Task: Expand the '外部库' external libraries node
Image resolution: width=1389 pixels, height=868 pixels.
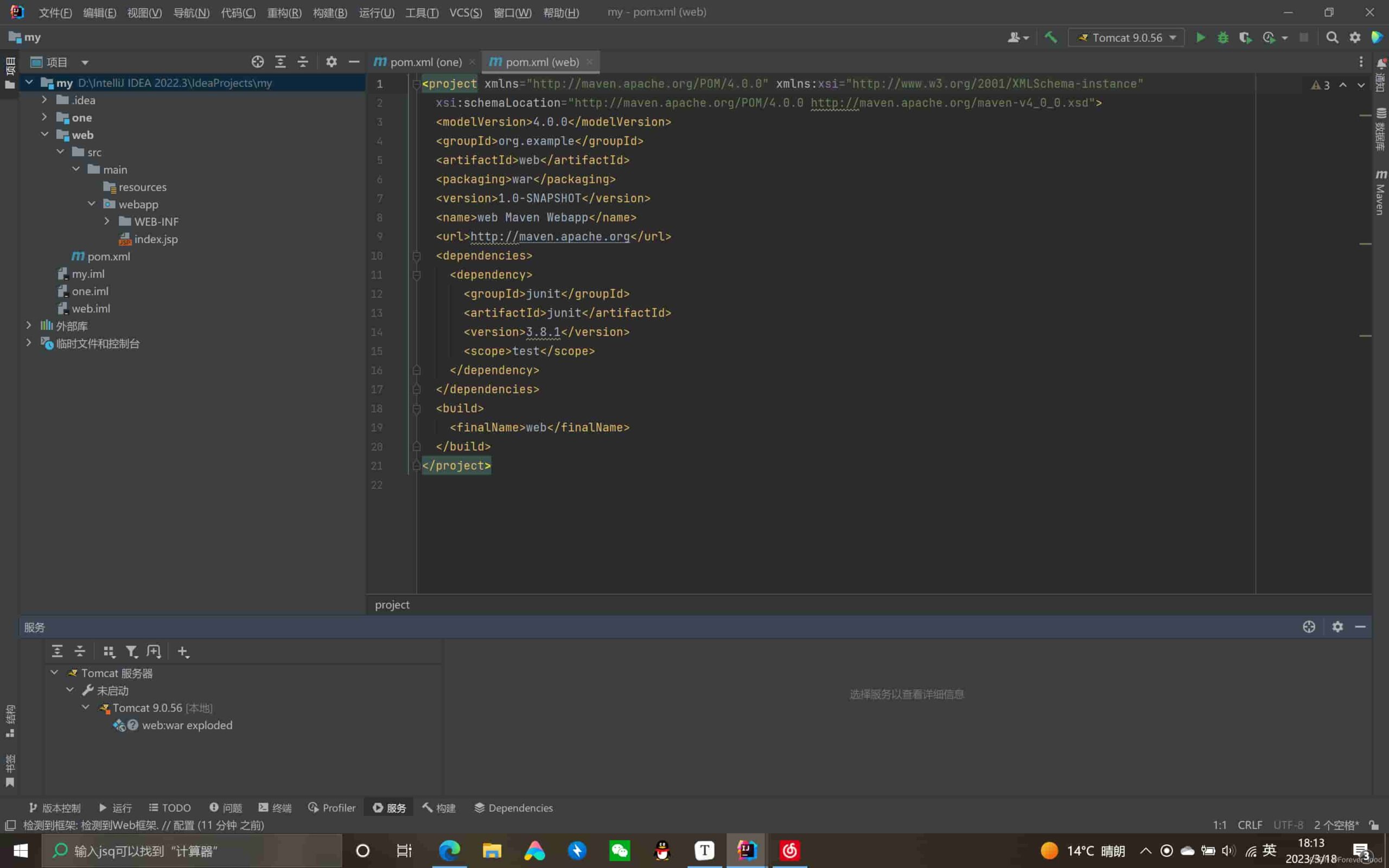Action: (x=28, y=325)
